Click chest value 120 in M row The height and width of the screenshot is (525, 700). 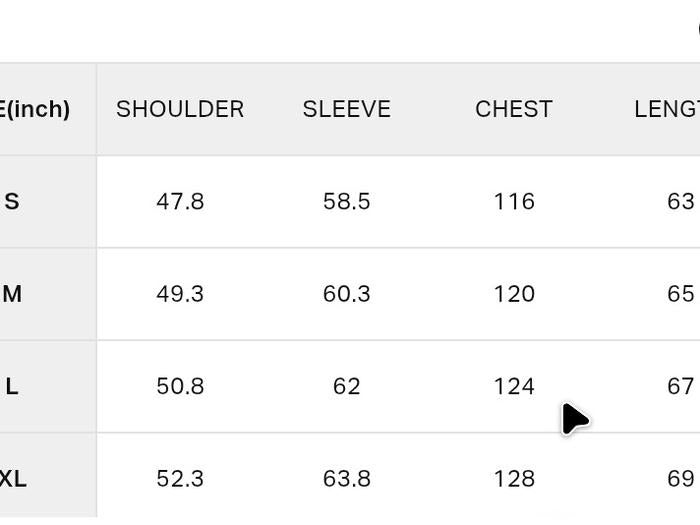click(514, 294)
